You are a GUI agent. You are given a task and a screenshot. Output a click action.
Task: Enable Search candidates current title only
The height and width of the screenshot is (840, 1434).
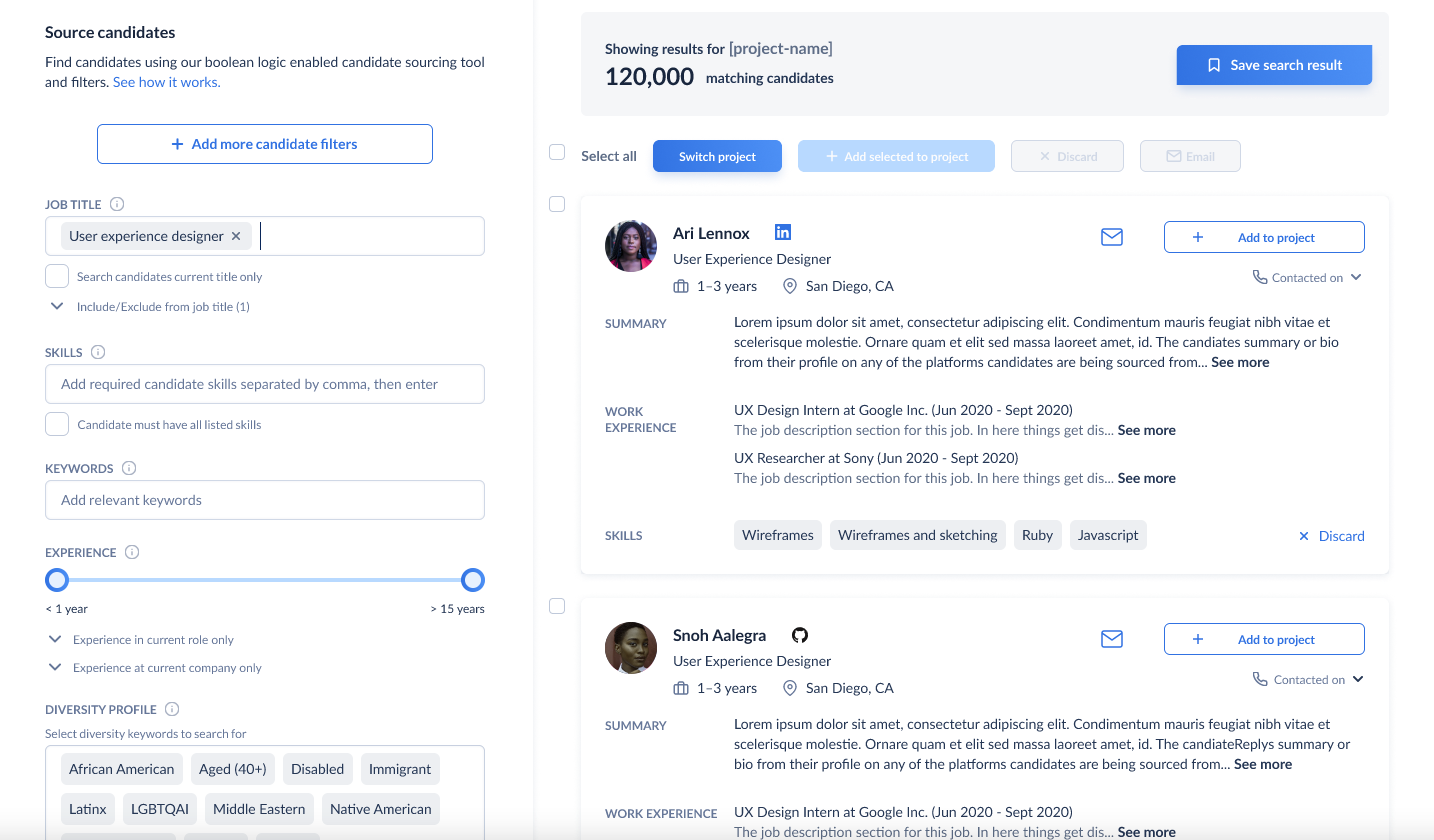coord(57,276)
